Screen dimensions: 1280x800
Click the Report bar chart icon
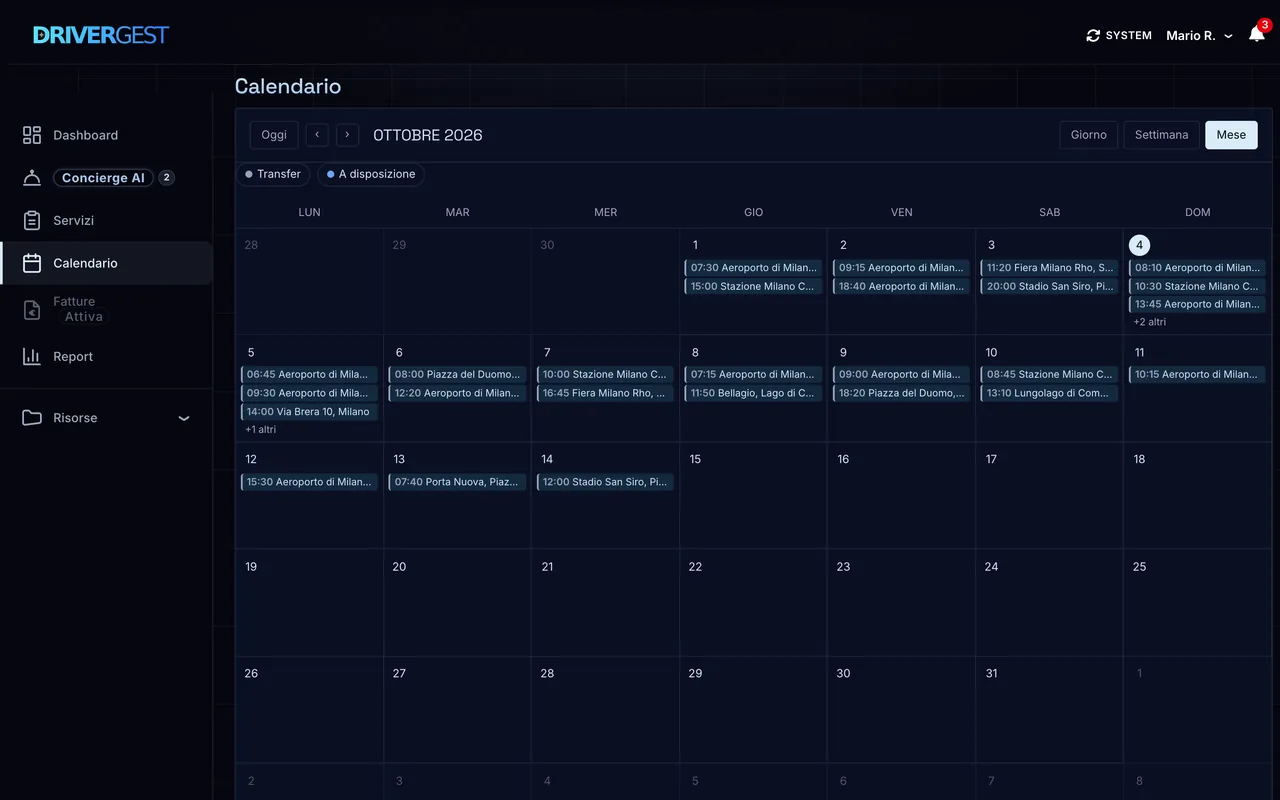pos(32,356)
